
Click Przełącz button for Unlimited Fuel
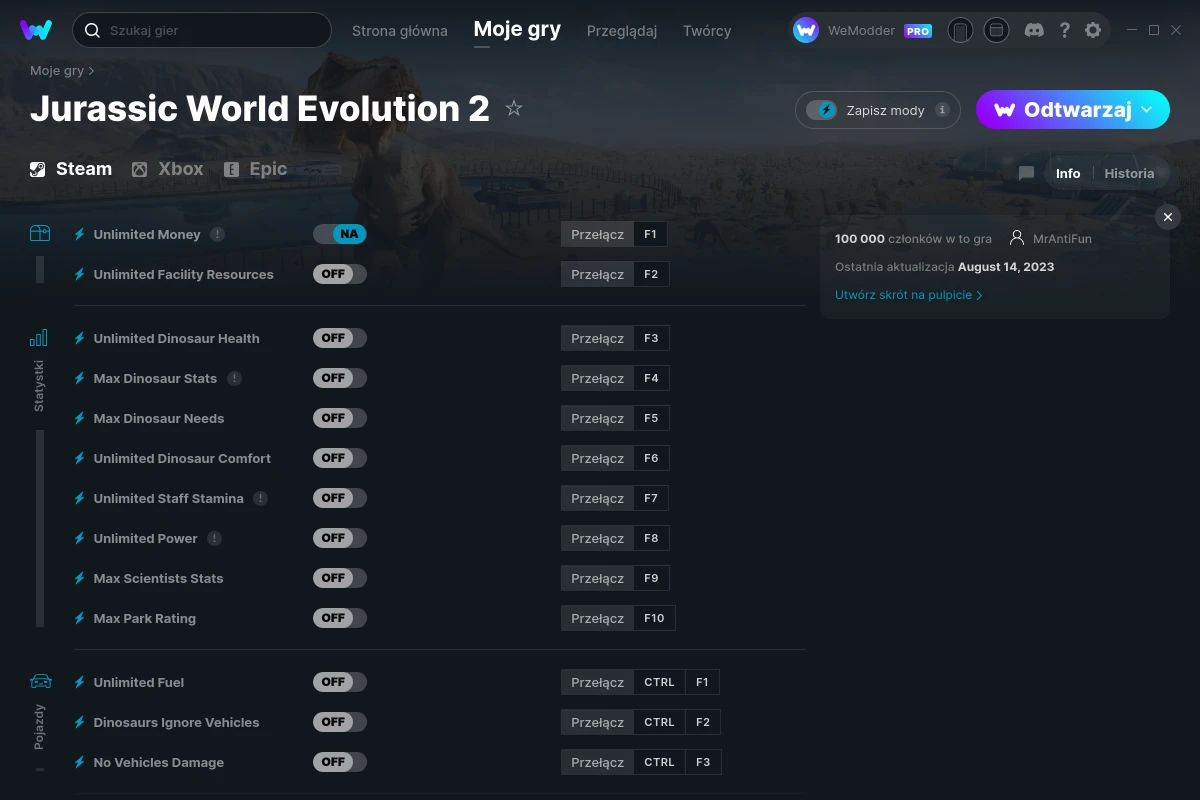597,682
